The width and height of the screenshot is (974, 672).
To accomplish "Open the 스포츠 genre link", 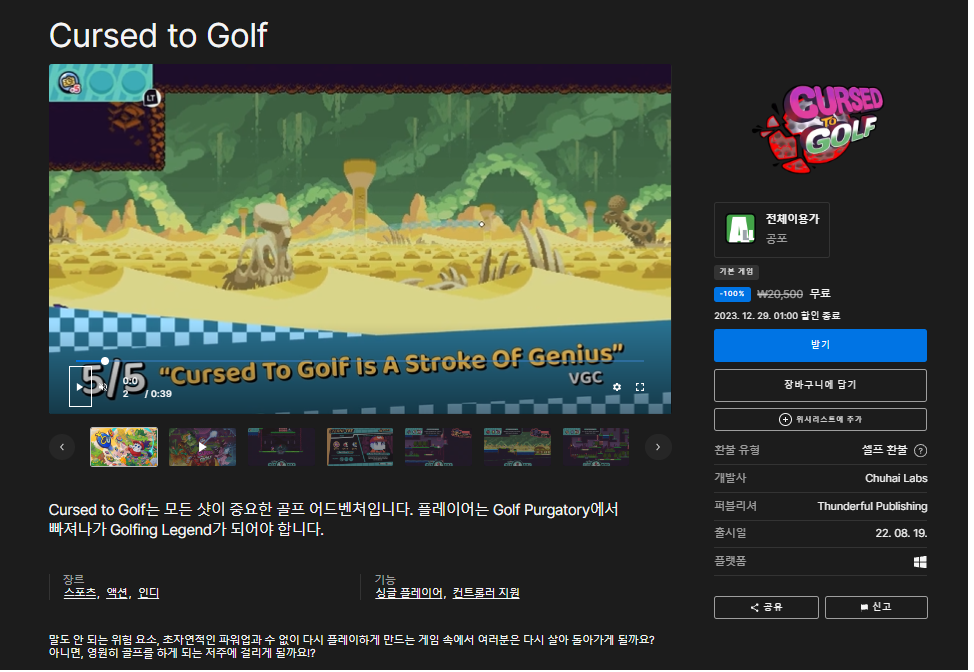I will pos(80,593).
